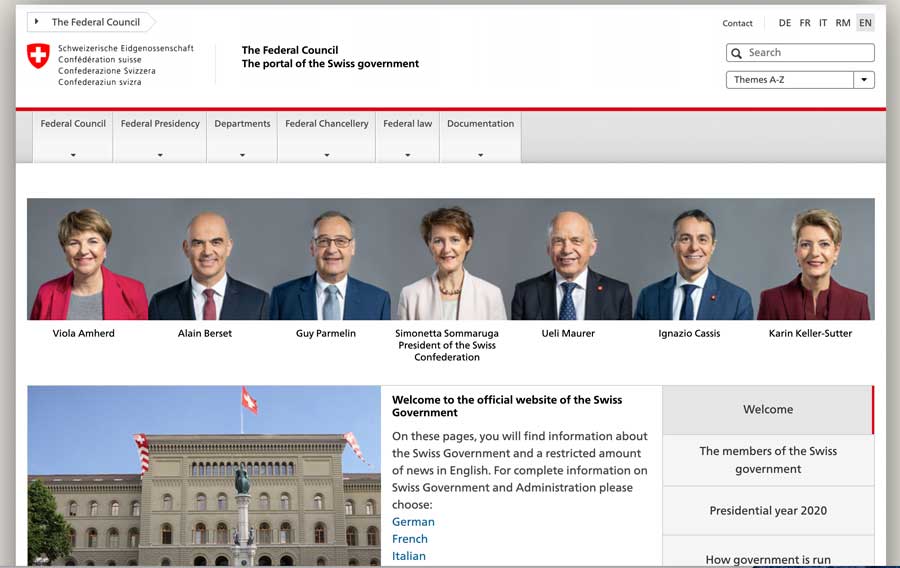The height and width of the screenshot is (568, 900).
Task: Click the name Ignazio Cassis
Action: 689,333
